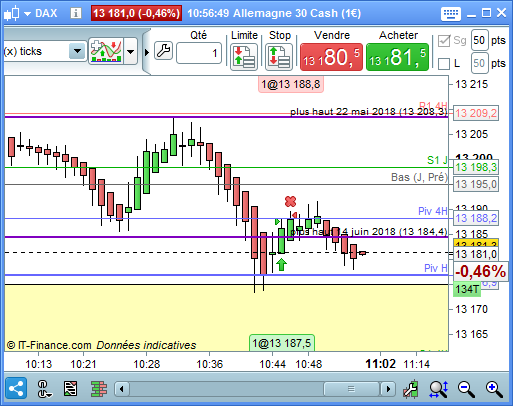513x406 pixels.
Task: Collapse the trading panel with the triangle
Action: tap(147, 52)
